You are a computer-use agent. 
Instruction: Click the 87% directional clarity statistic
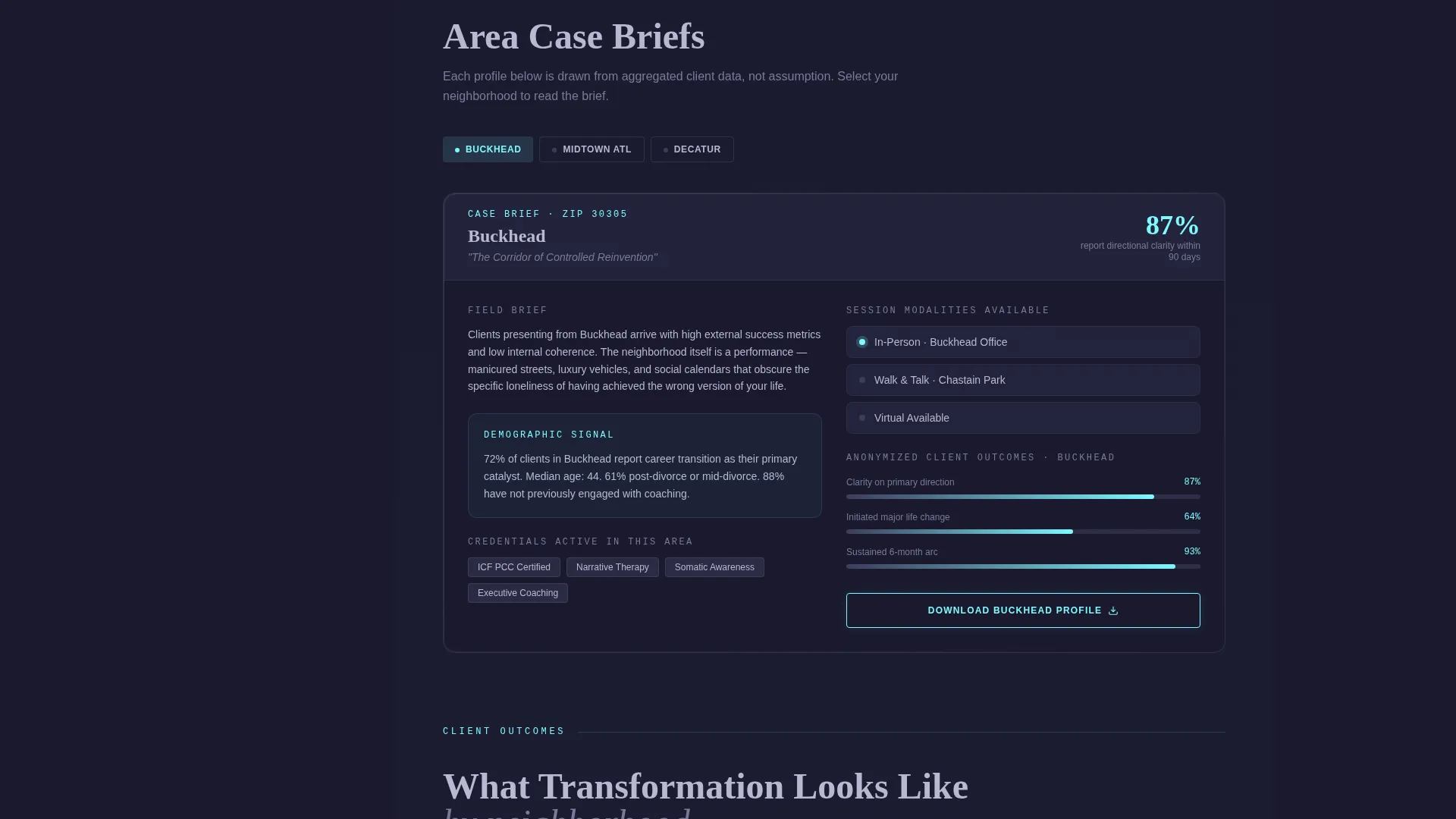1172,225
